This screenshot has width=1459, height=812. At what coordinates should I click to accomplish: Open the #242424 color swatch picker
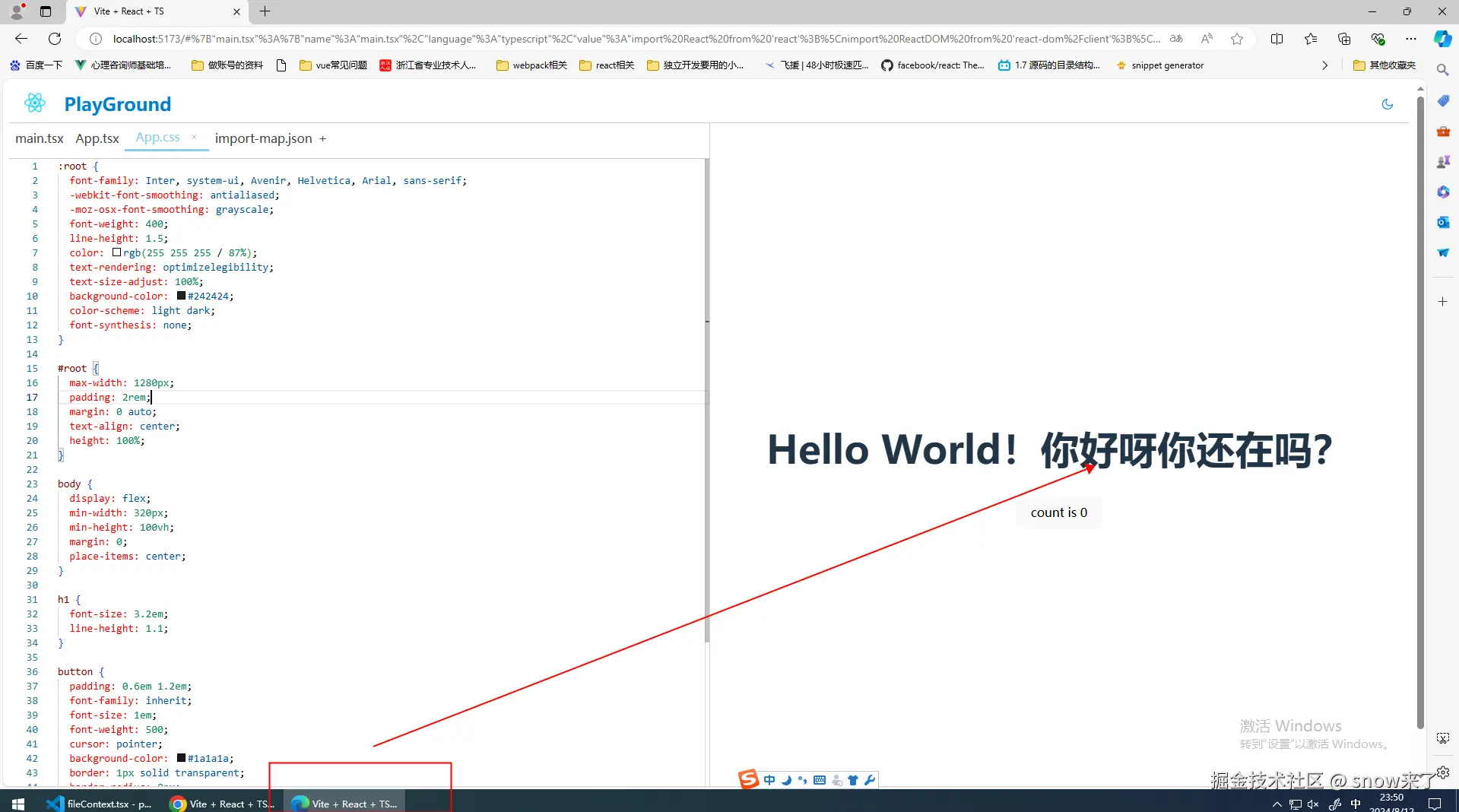coord(181,296)
